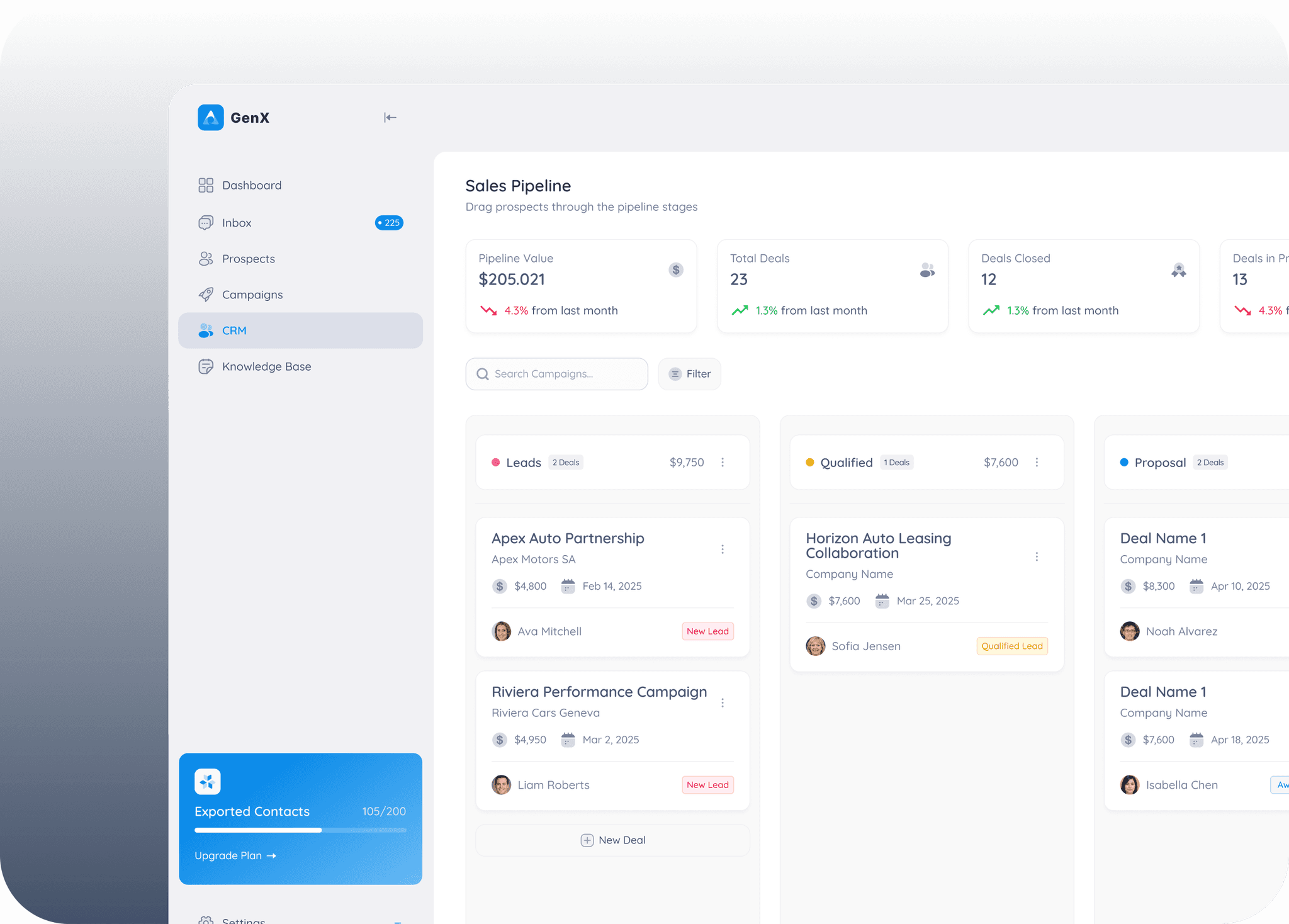The image size is (1289, 924).
Task: Open Apex Auto Partnership card menu
Action: [723, 549]
